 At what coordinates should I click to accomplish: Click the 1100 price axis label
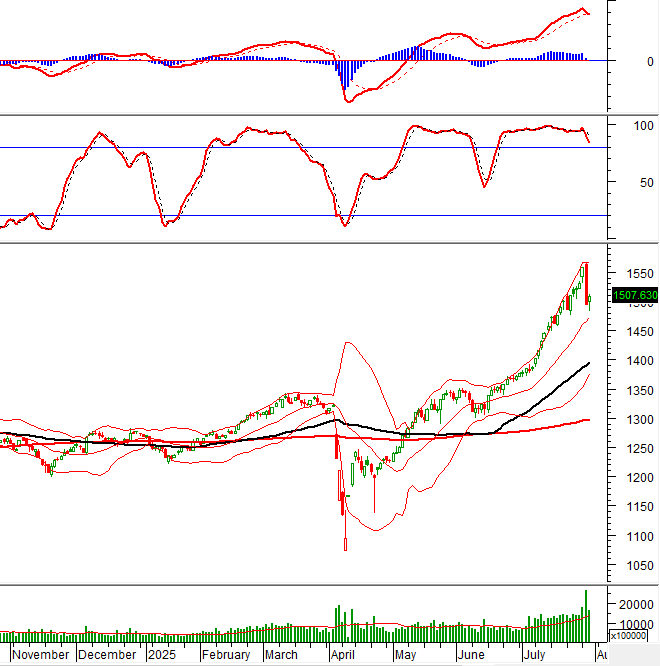coord(640,537)
